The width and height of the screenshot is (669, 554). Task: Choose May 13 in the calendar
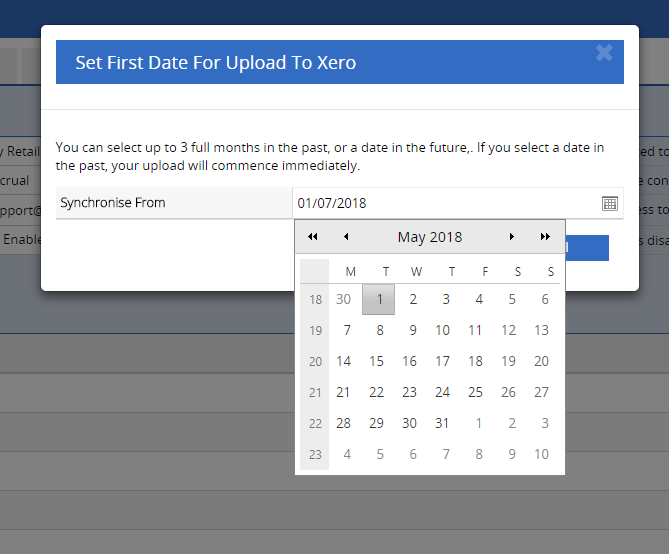pos(543,330)
